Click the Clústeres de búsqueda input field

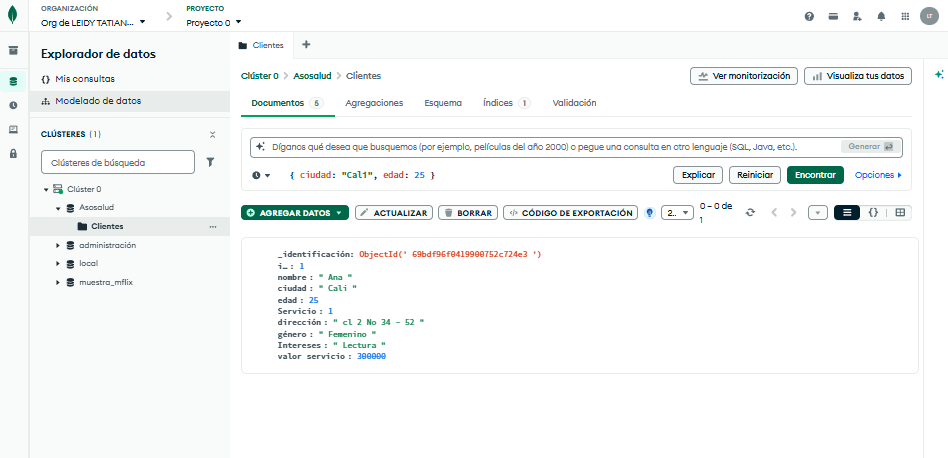[117, 162]
